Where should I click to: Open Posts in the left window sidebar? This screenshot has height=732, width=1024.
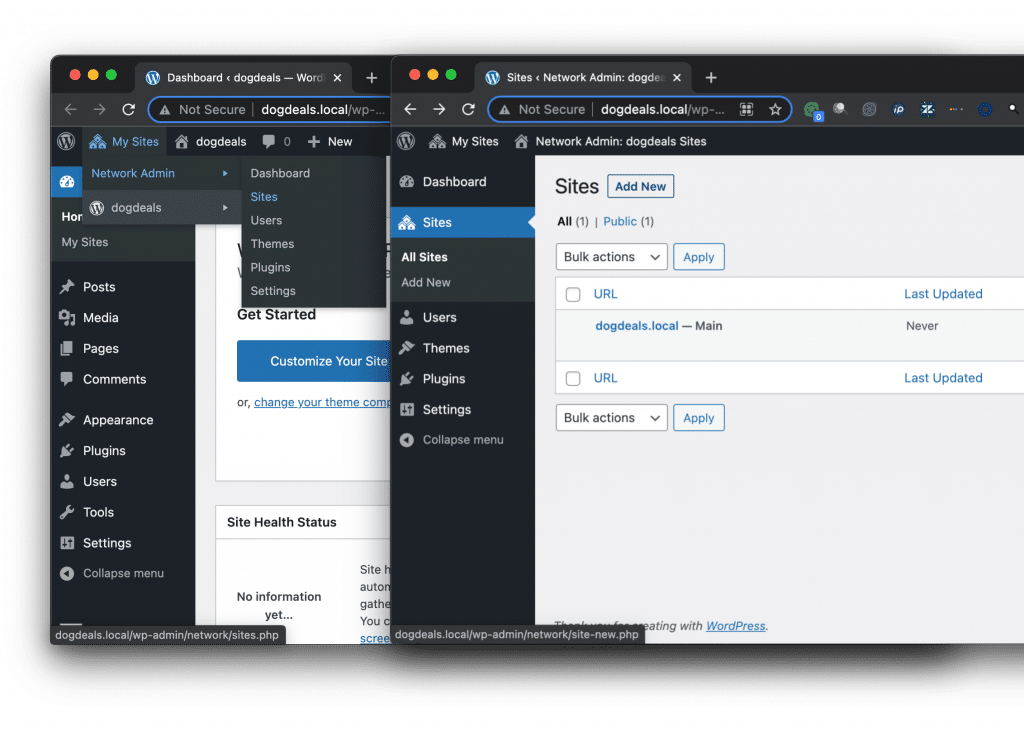coord(99,287)
